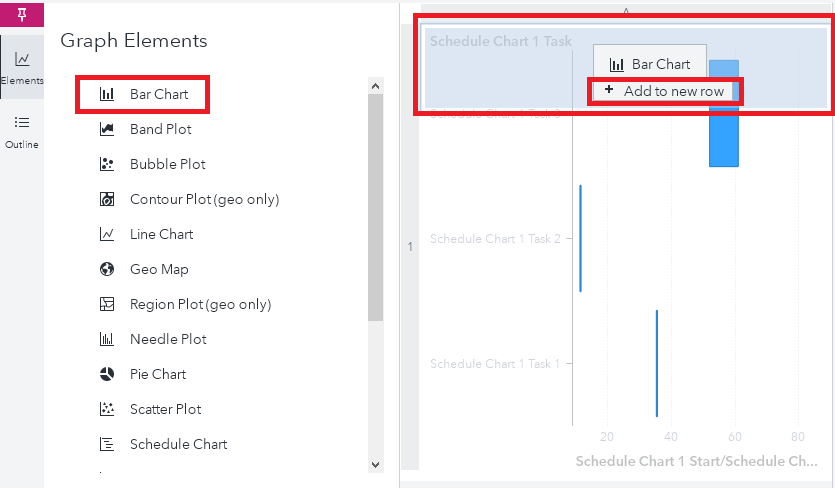This screenshot has height=488, width=835.
Task: Select the Region Plot (geo only) icon
Action: pyautogui.click(x=107, y=305)
